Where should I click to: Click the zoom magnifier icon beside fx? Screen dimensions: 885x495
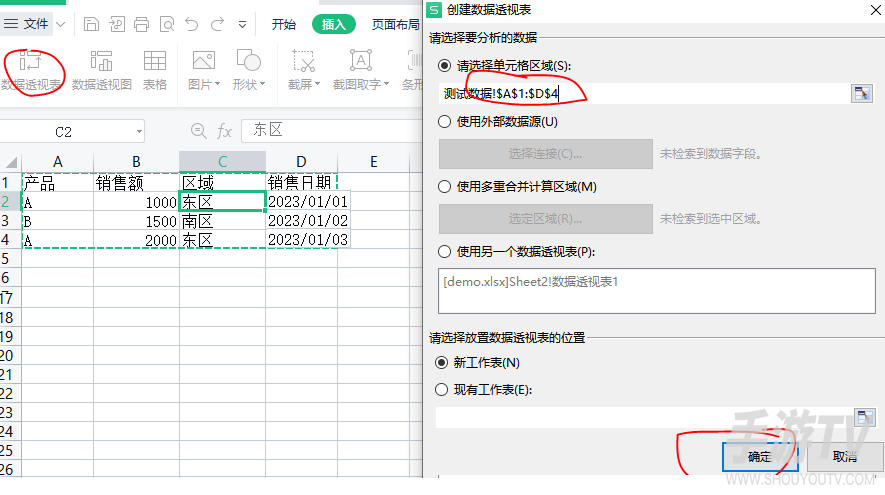[198, 131]
